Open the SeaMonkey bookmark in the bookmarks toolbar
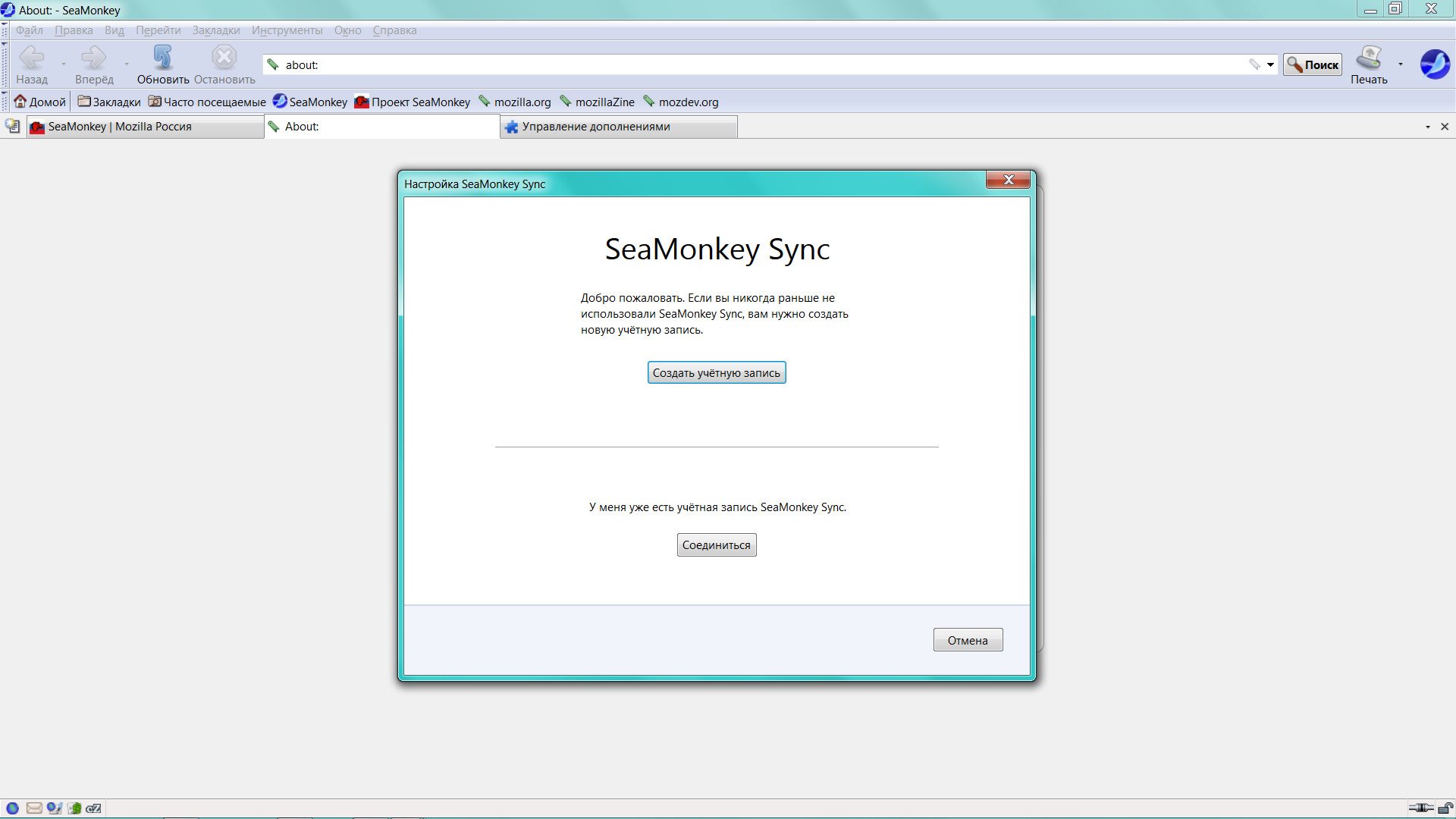Image resolution: width=1456 pixels, height=819 pixels. point(310,102)
